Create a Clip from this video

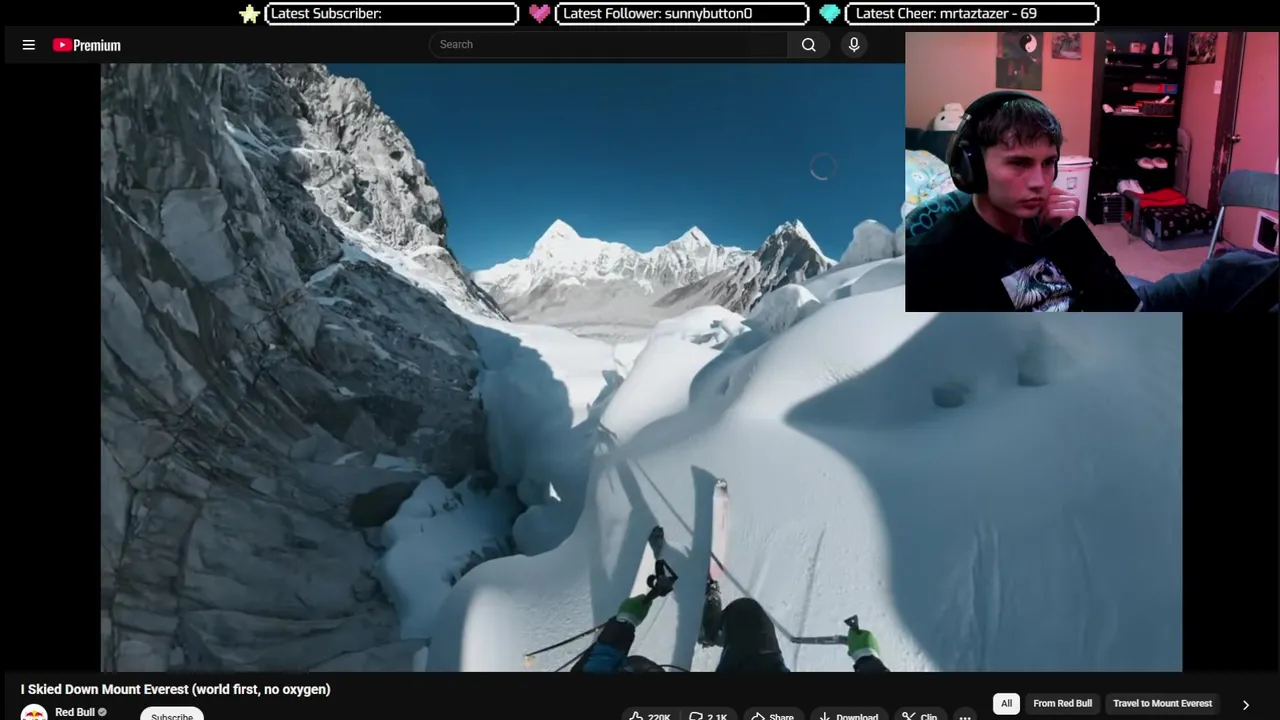click(919, 716)
